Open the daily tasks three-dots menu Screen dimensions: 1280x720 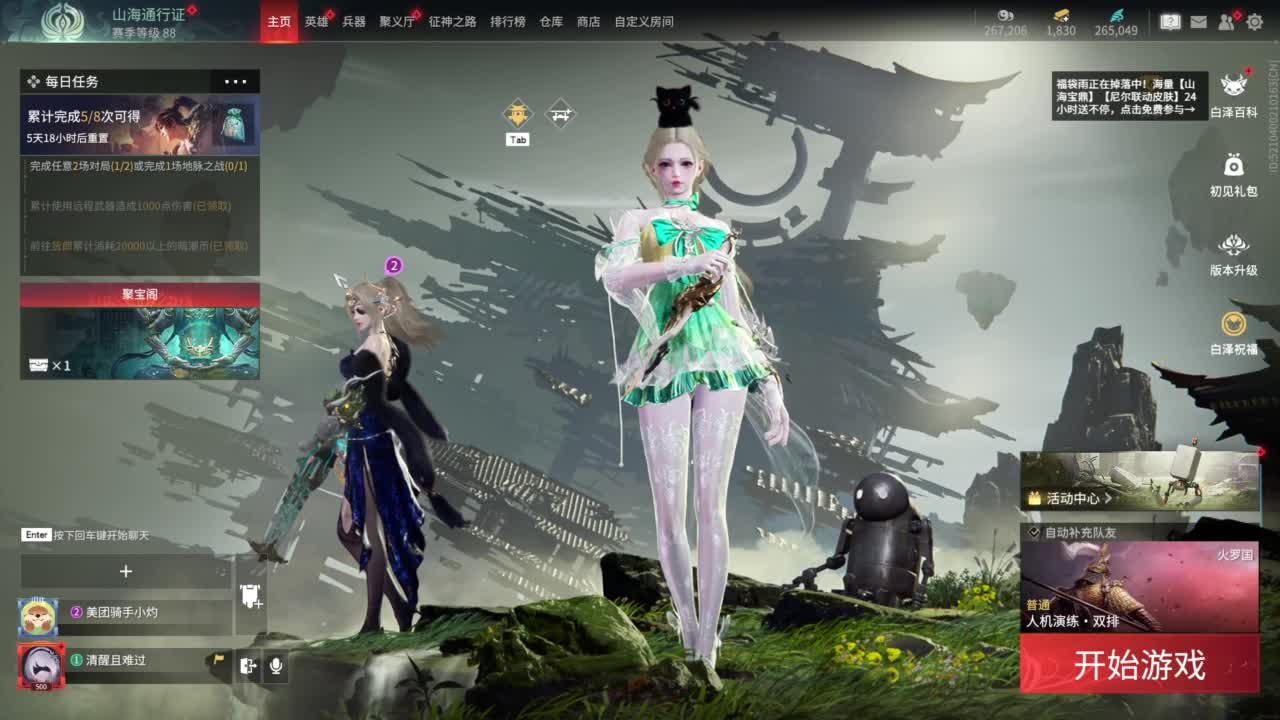pos(236,82)
